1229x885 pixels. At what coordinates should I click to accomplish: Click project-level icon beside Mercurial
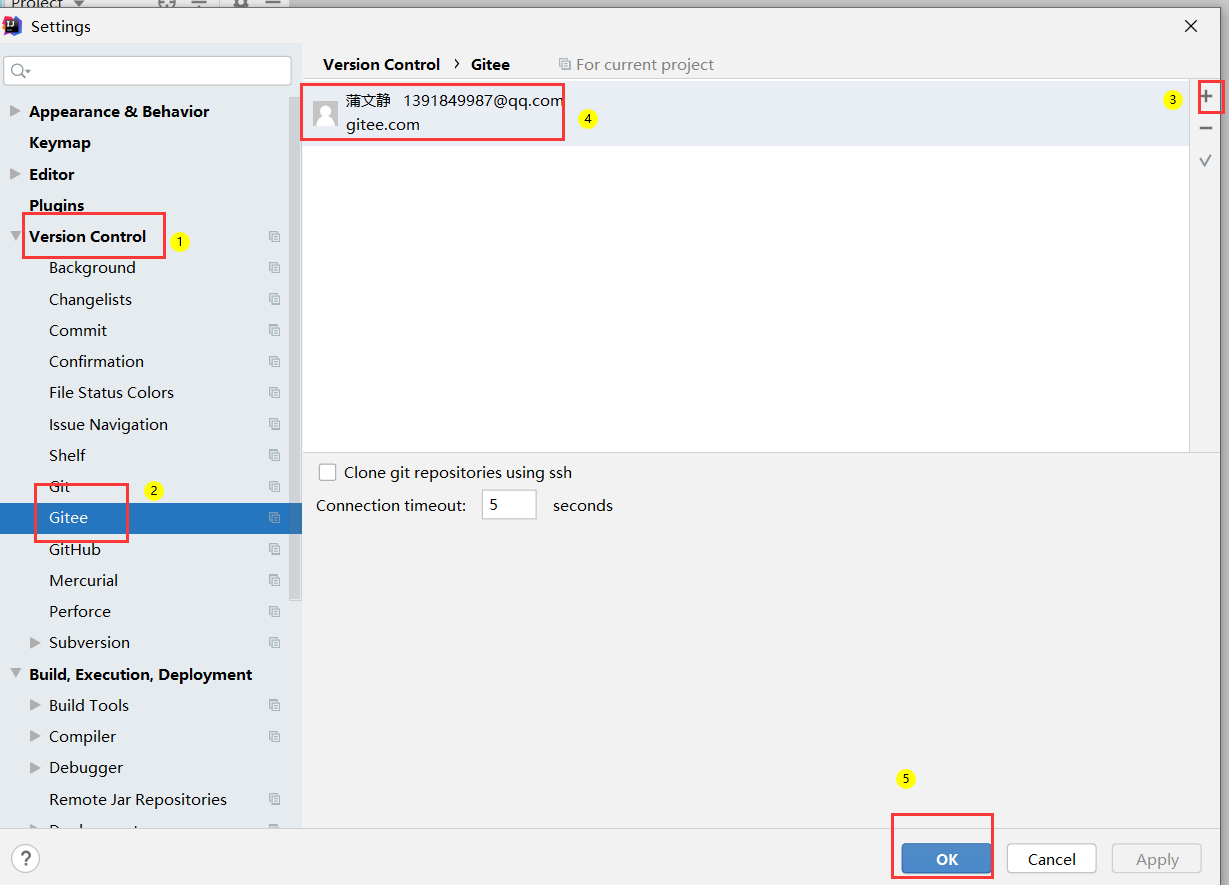tap(274, 580)
